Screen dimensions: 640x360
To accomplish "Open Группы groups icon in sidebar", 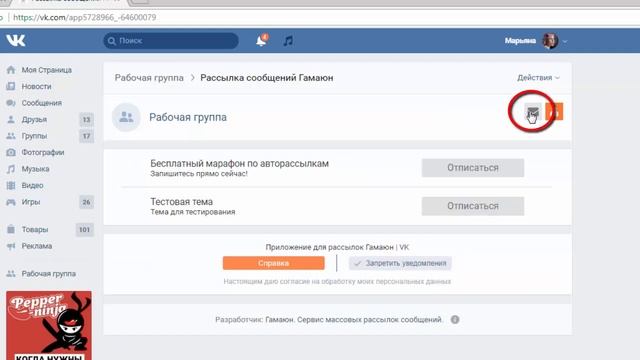I will pyautogui.click(x=11, y=136).
